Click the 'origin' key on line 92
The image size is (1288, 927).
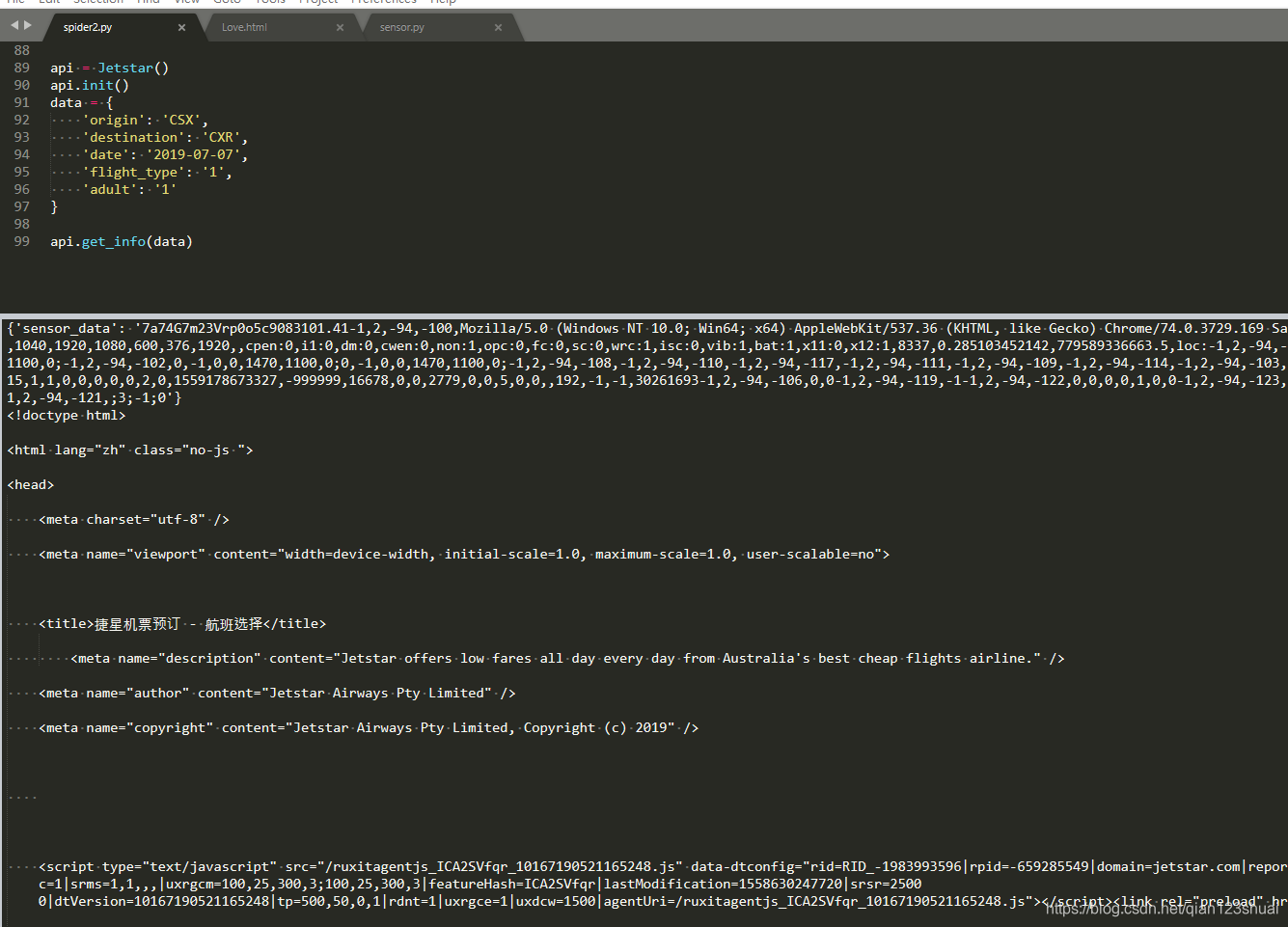click(x=114, y=120)
